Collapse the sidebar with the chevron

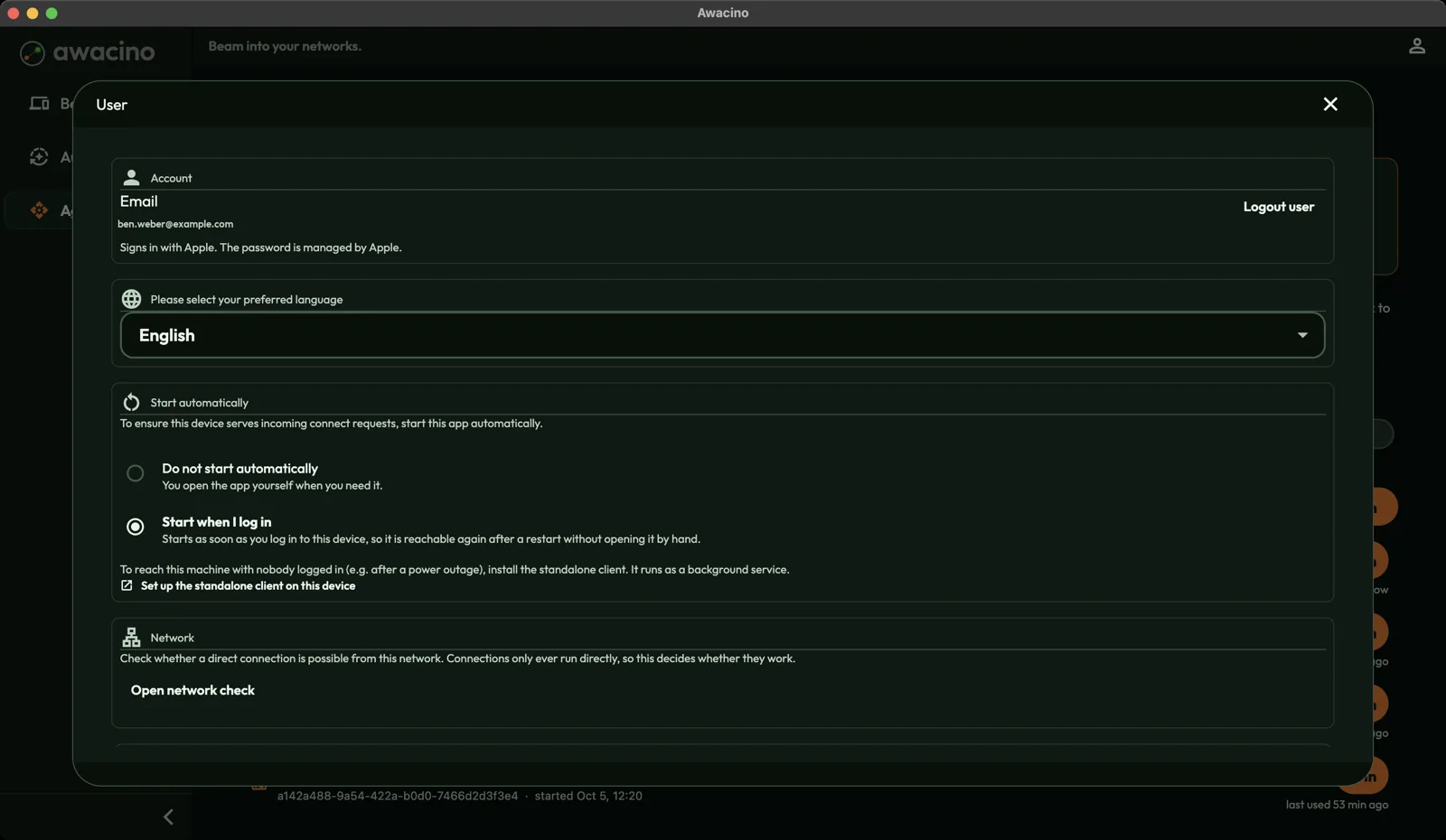(168, 817)
